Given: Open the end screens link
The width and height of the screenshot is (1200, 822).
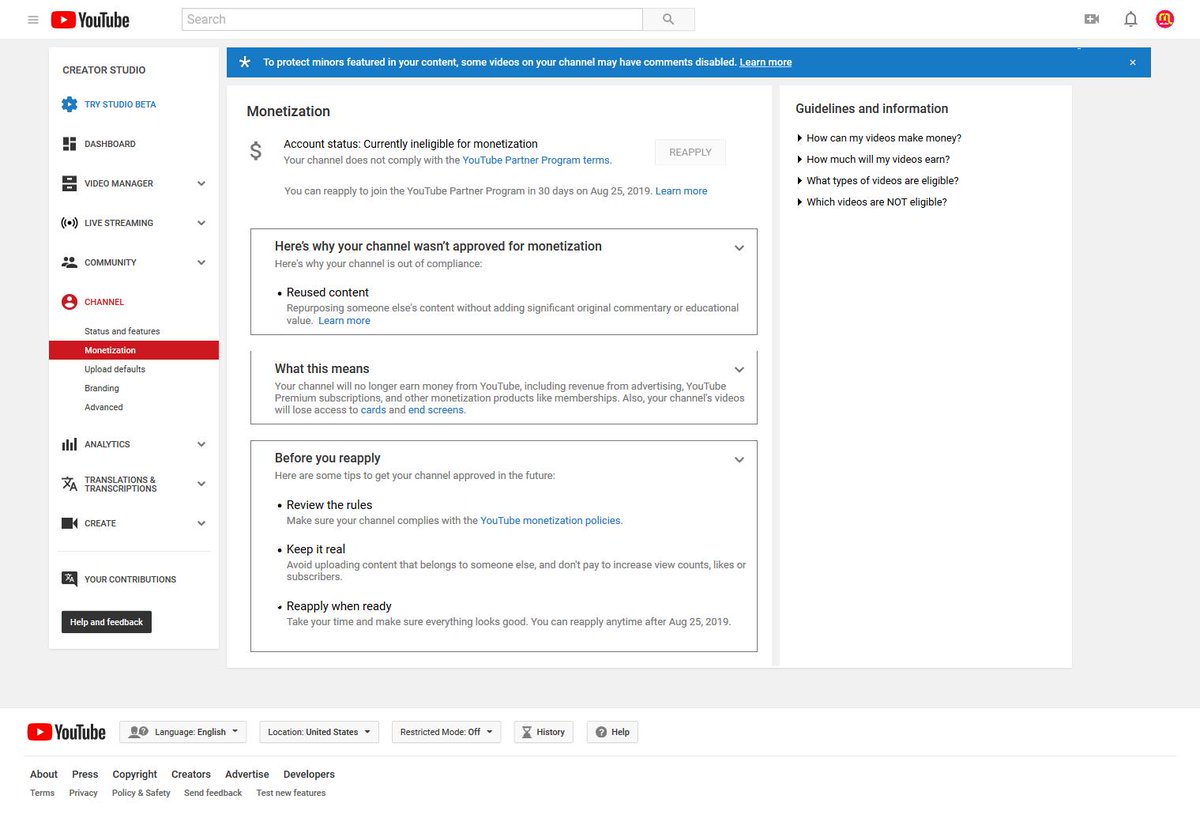Looking at the screenshot, I should pos(436,410).
